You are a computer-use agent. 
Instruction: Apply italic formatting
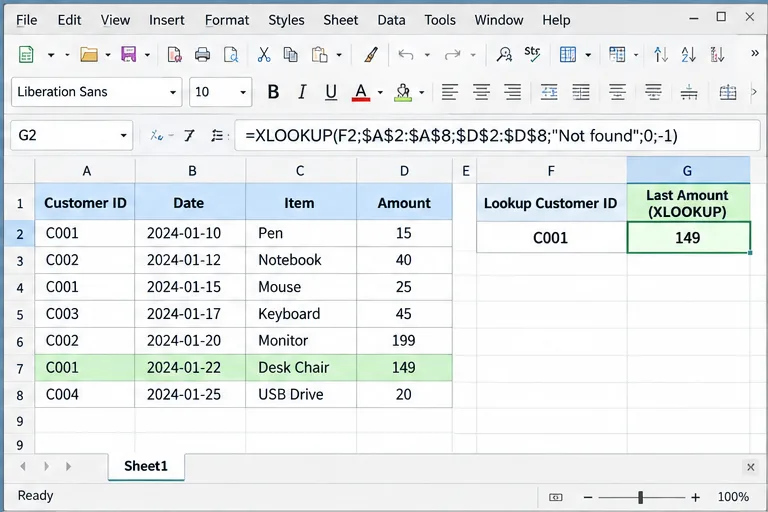coord(302,92)
